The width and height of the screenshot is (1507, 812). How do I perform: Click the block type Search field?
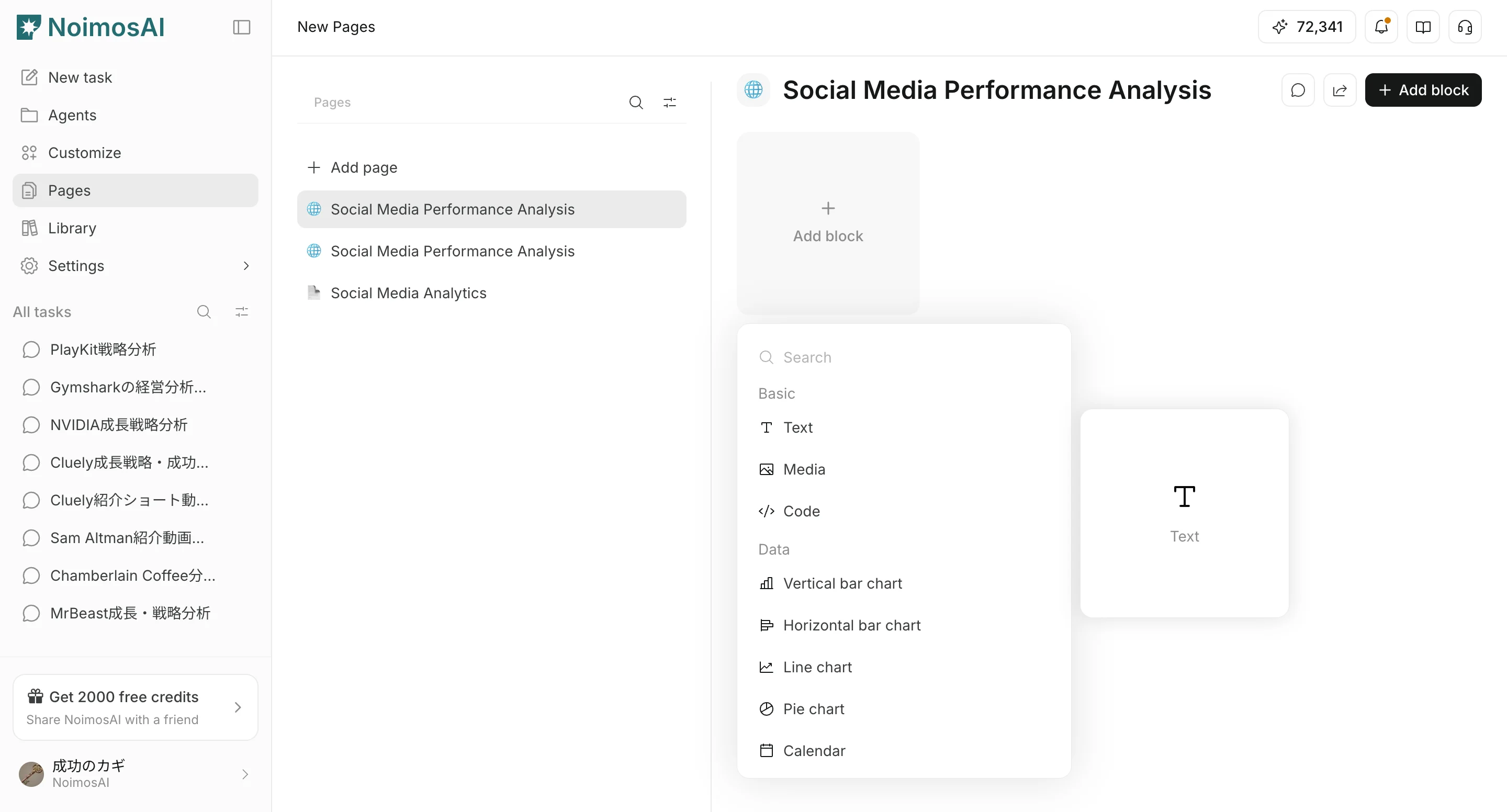(x=904, y=357)
